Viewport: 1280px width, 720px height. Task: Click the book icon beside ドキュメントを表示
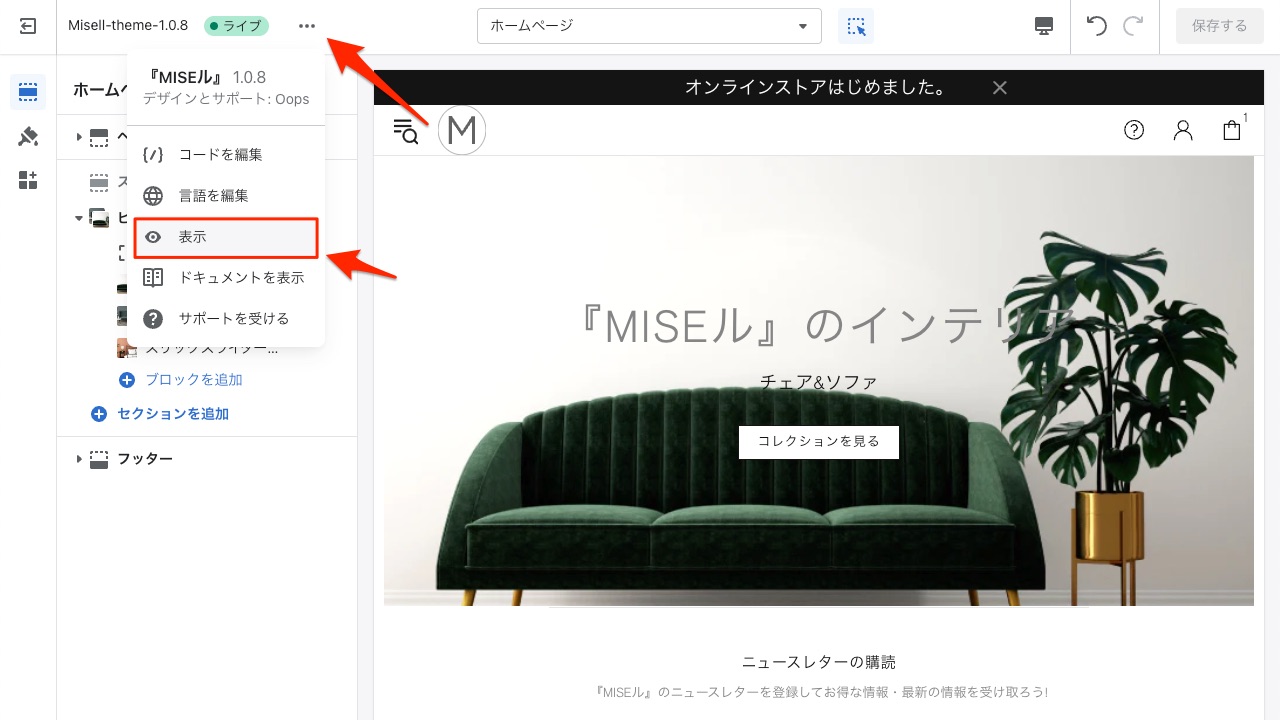pos(153,277)
